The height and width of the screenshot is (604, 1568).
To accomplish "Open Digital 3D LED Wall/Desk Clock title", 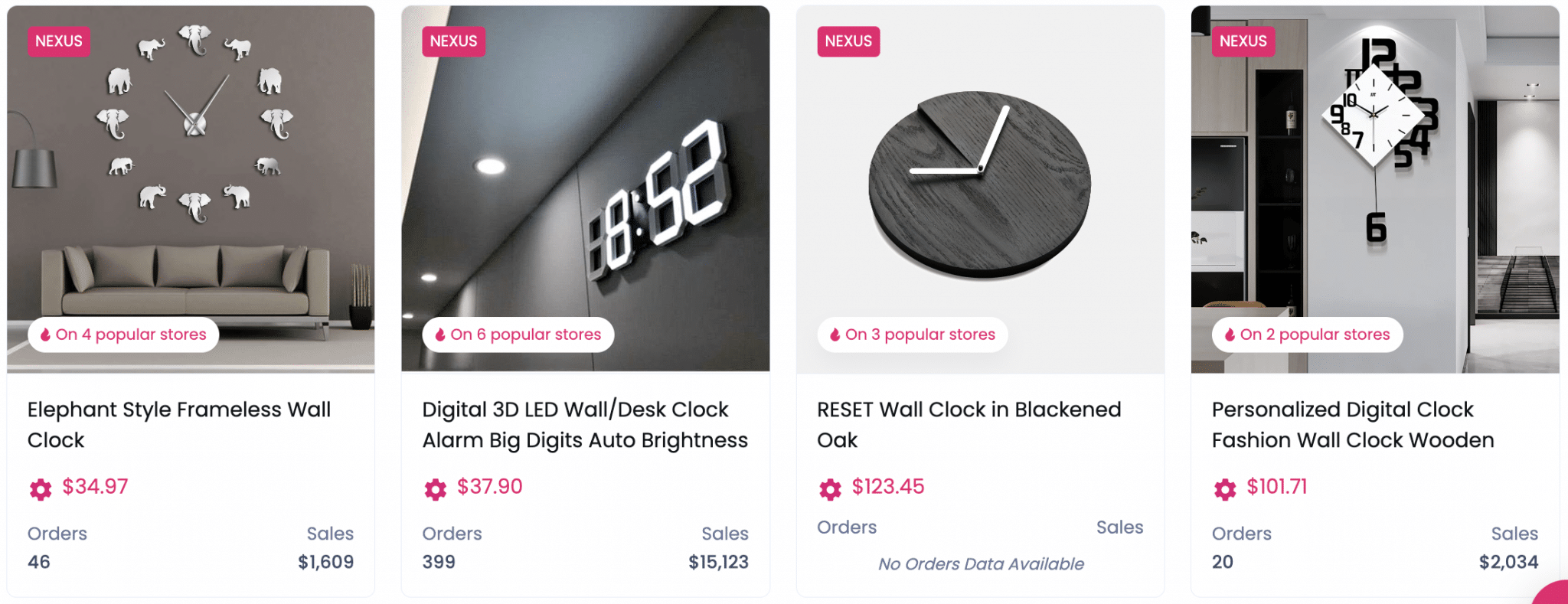I will [585, 425].
